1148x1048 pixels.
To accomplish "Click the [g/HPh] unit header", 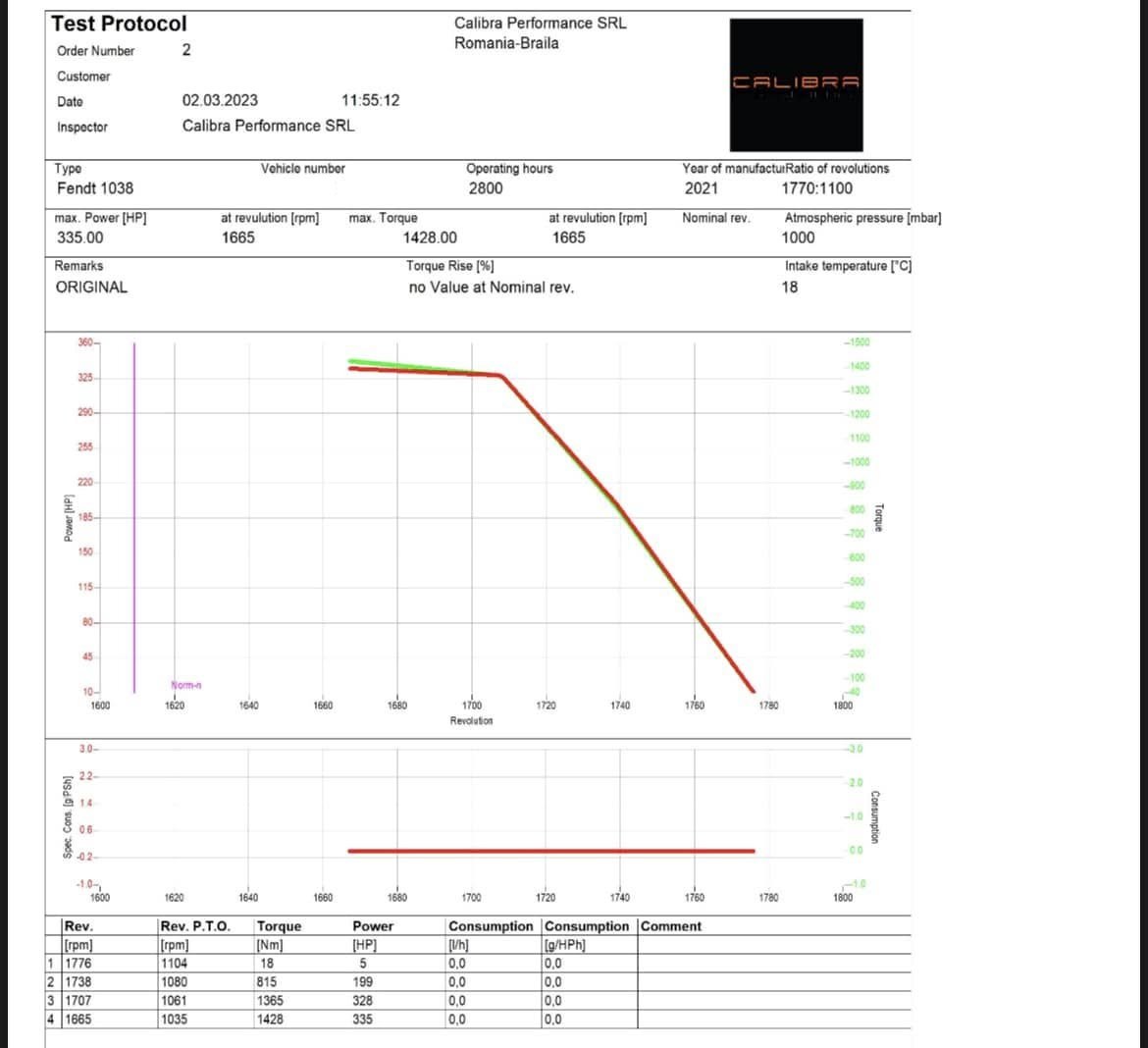I will [564, 945].
